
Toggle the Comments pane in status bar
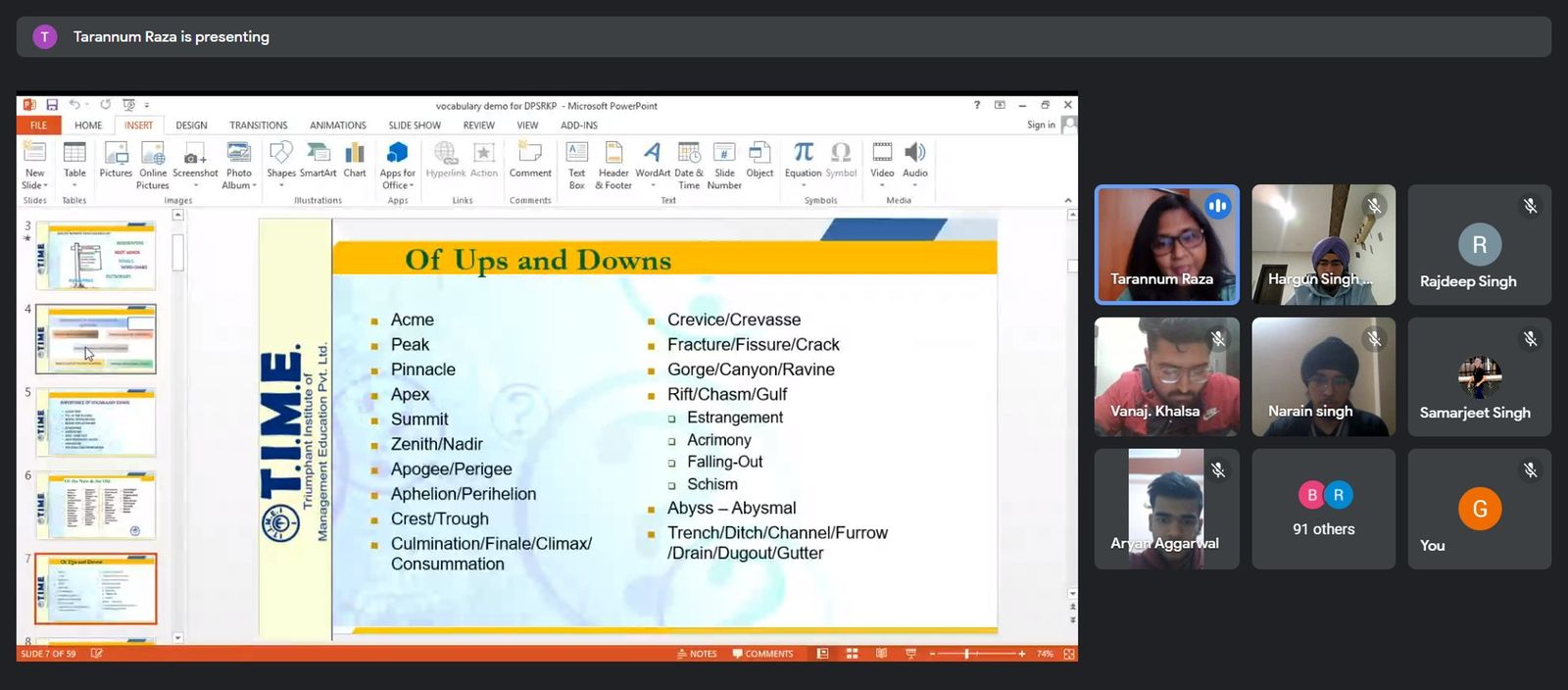[762, 654]
